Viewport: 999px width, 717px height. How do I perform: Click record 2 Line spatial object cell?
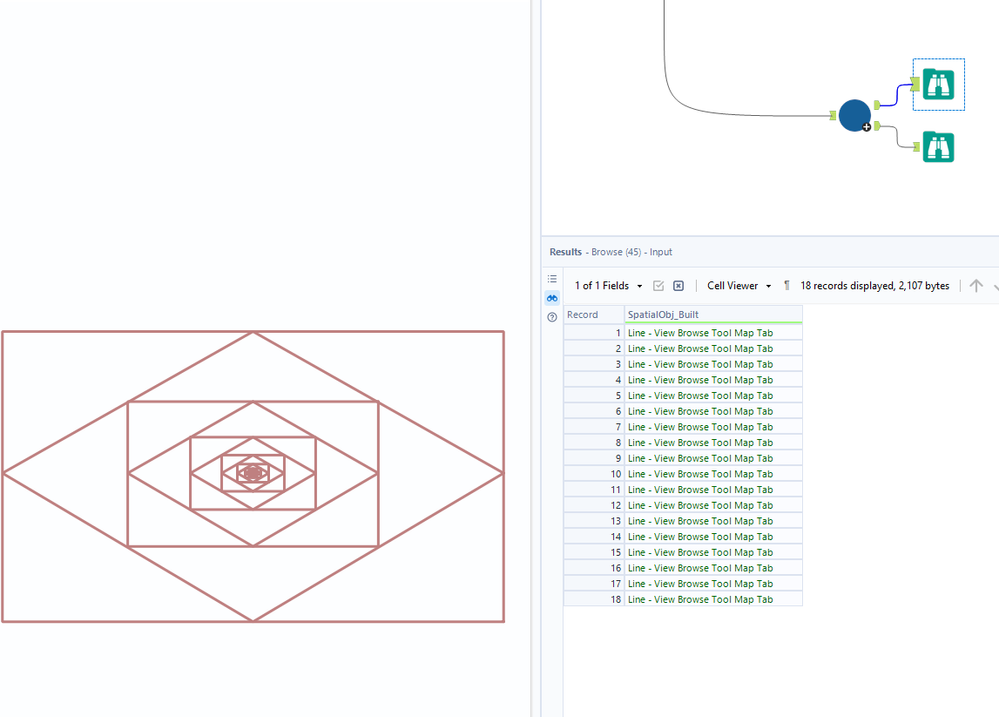[713, 349]
